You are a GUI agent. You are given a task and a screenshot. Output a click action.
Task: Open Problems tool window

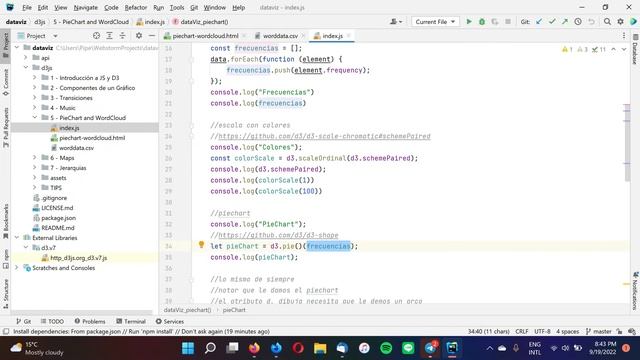(x=90, y=322)
